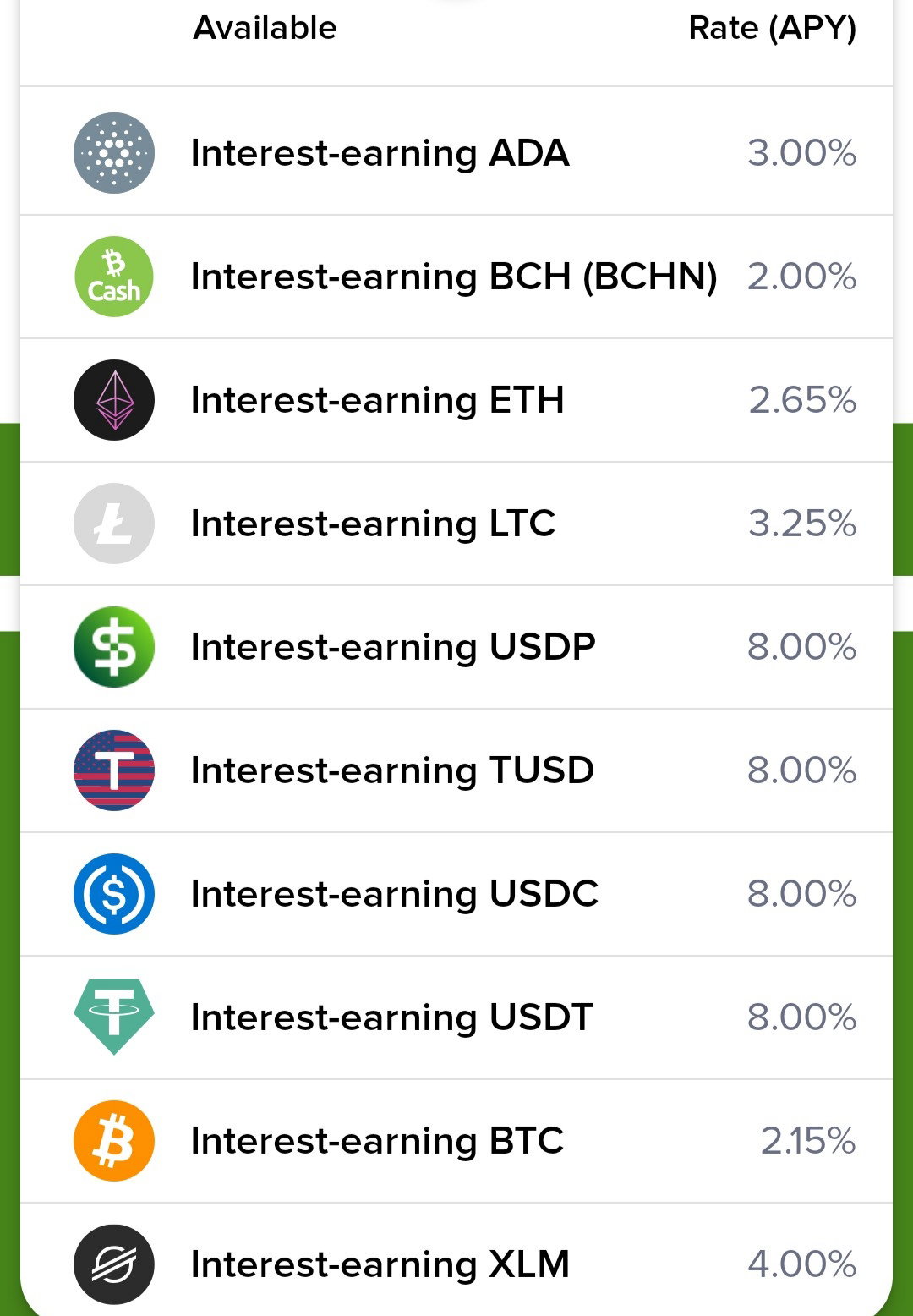Tap the green Bitcoin Cash icon
This screenshot has width=913, height=1316.
(114, 277)
